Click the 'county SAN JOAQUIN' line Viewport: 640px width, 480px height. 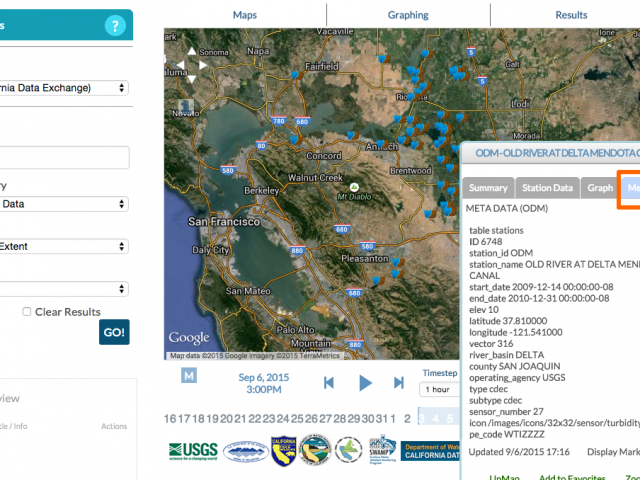tap(515, 366)
